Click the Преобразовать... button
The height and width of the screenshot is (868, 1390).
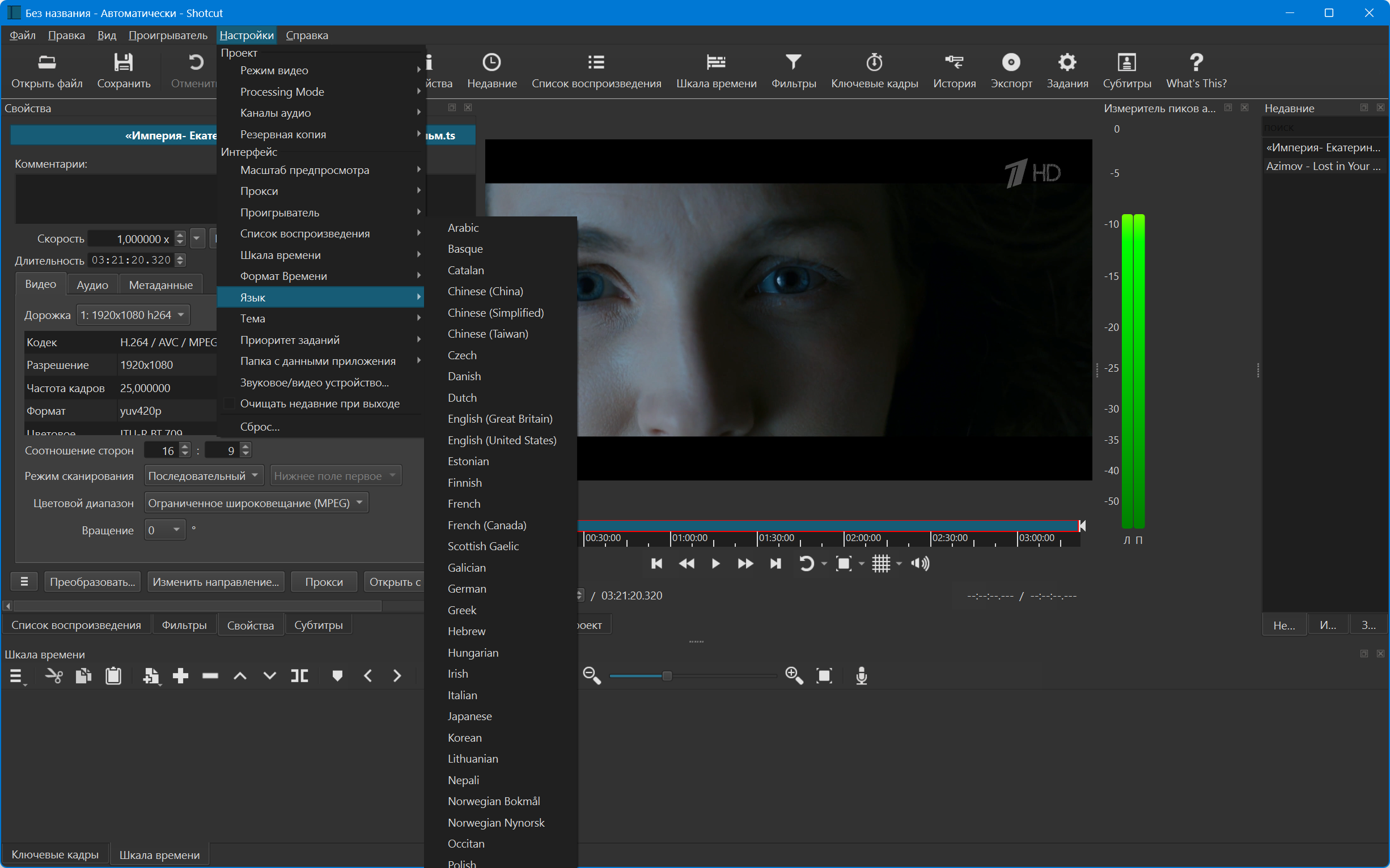click(92, 582)
